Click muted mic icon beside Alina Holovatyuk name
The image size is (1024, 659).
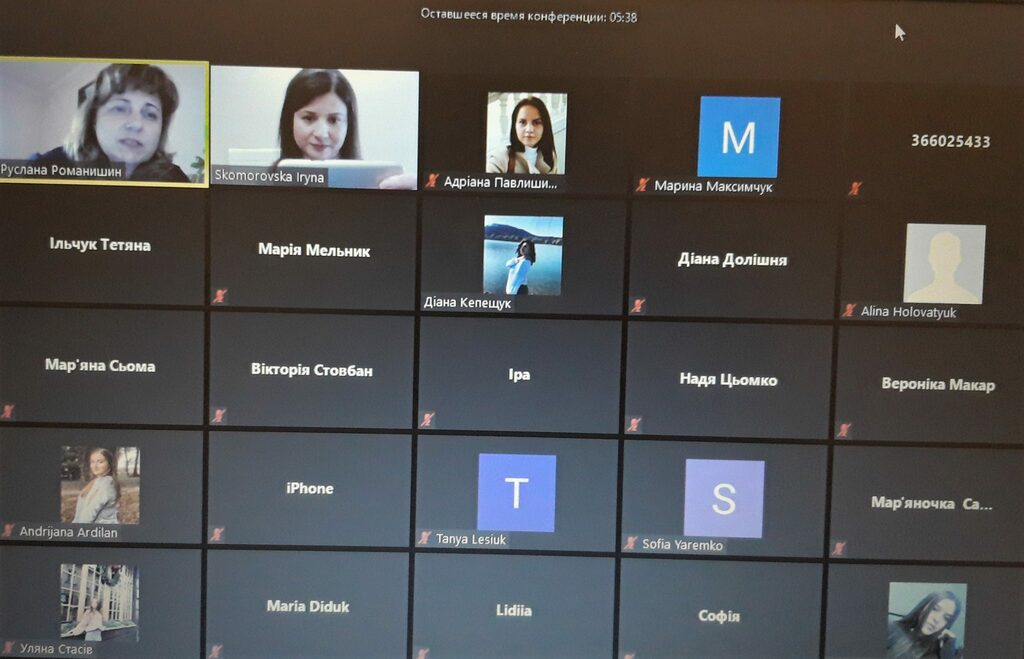point(848,310)
